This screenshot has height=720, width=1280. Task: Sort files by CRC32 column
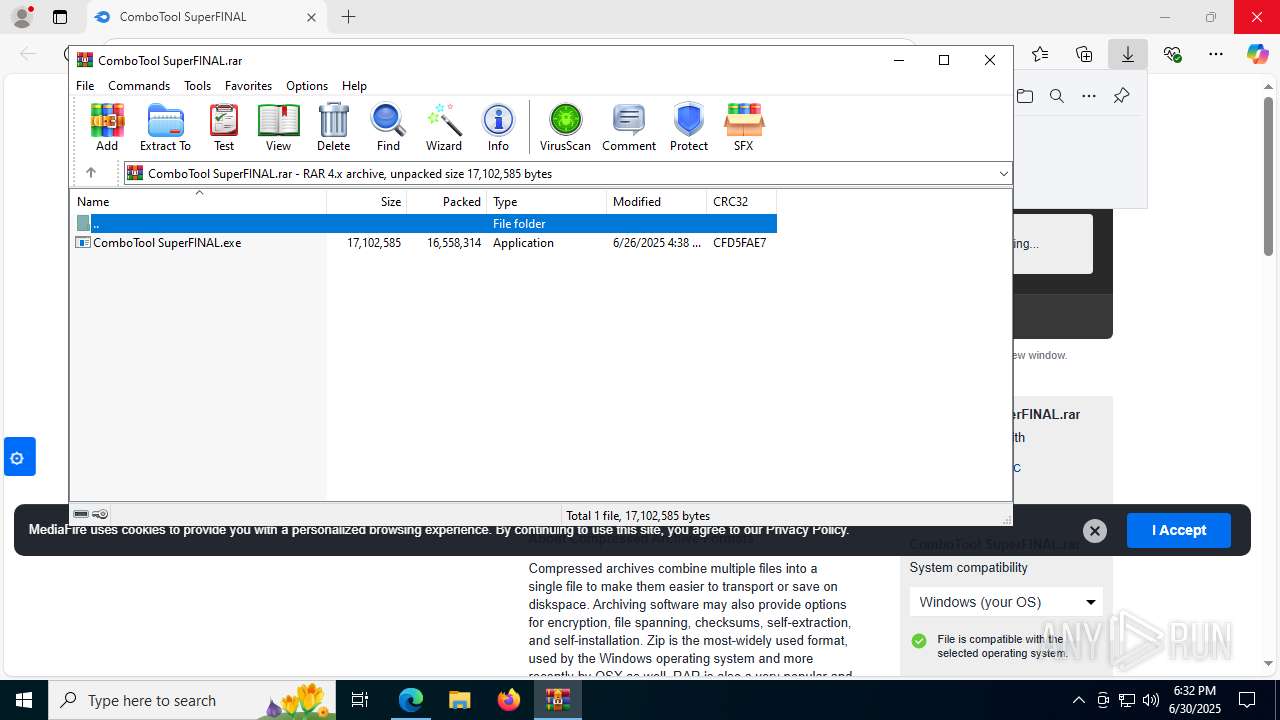(742, 201)
